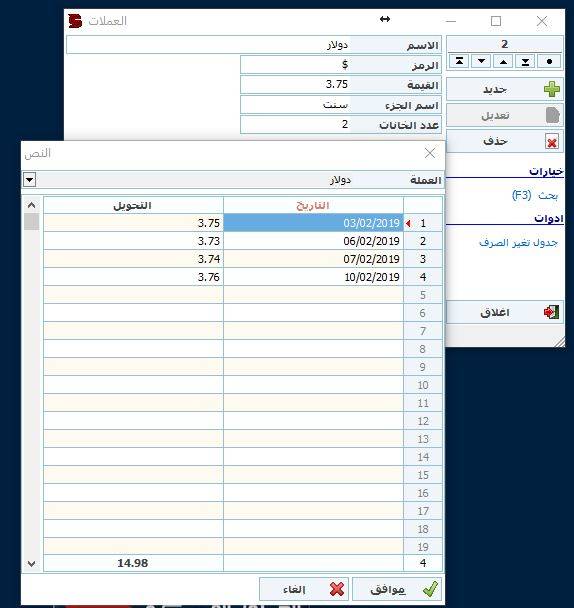Minimize the العملات window
The height and width of the screenshot is (608, 574).
pyautogui.click(x=451, y=21)
